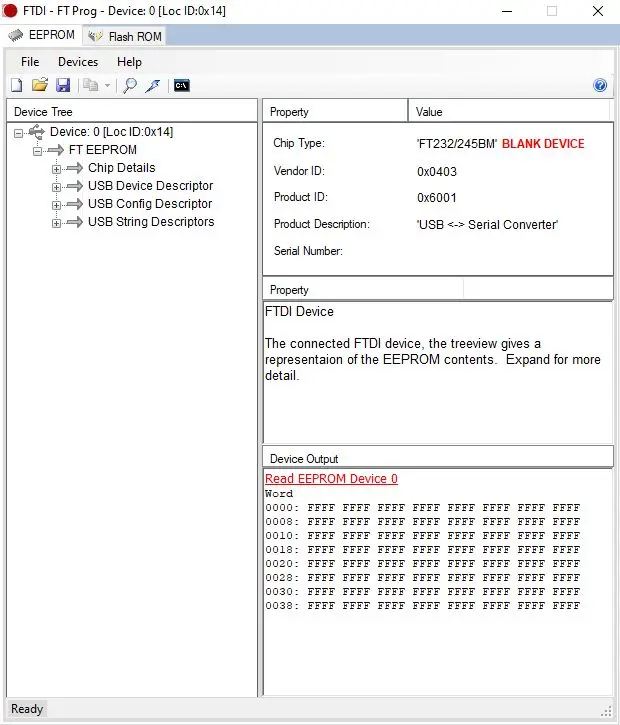Click the arrow icon beside USB Device Descriptor
Viewport: 620px width, 725px height.
[x=74, y=186]
